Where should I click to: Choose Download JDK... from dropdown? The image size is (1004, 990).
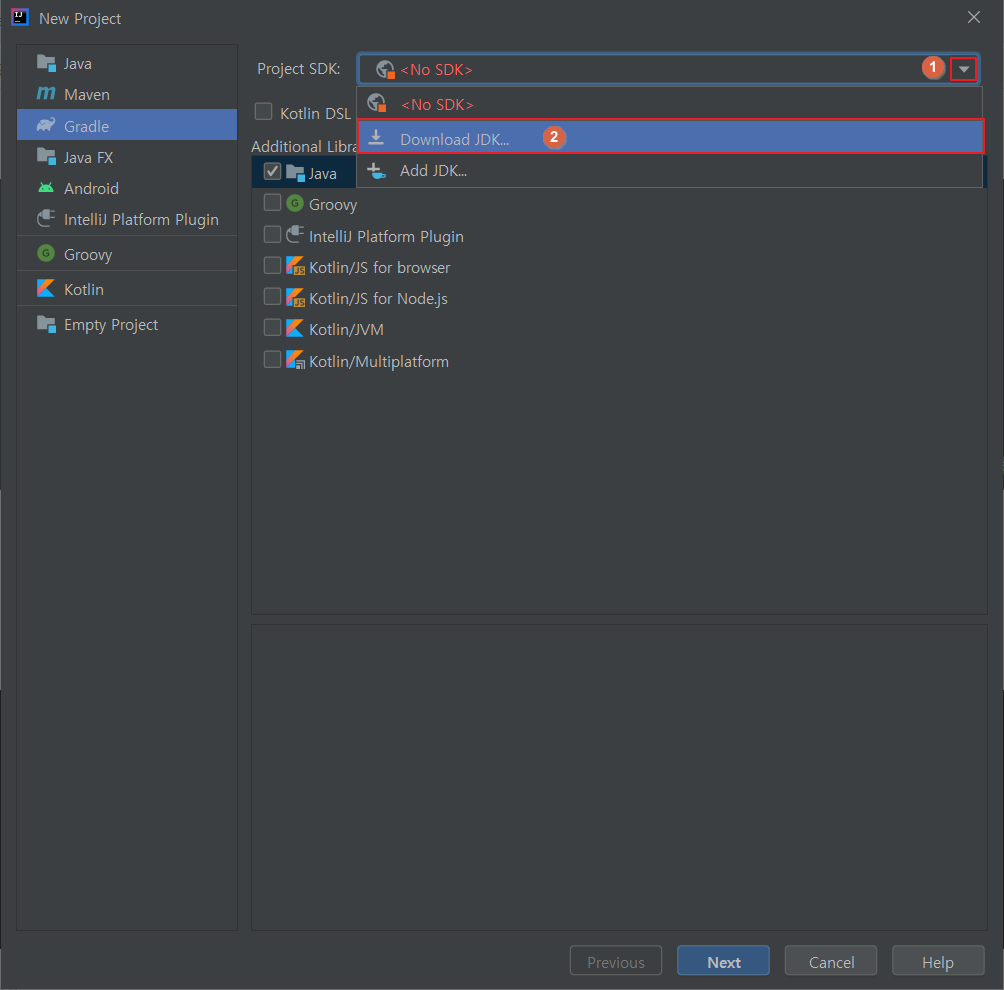[x=670, y=137]
